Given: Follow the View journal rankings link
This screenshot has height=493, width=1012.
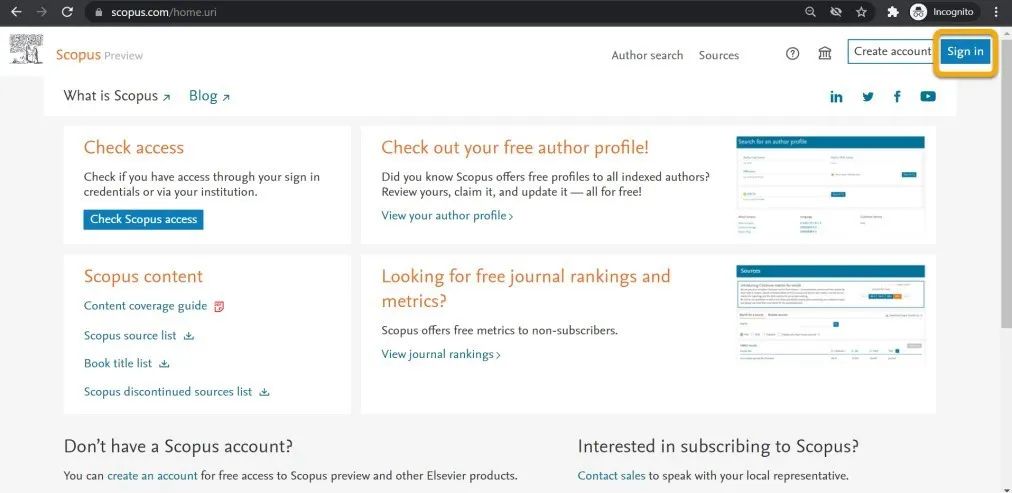Looking at the screenshot, I should point(441,354).
